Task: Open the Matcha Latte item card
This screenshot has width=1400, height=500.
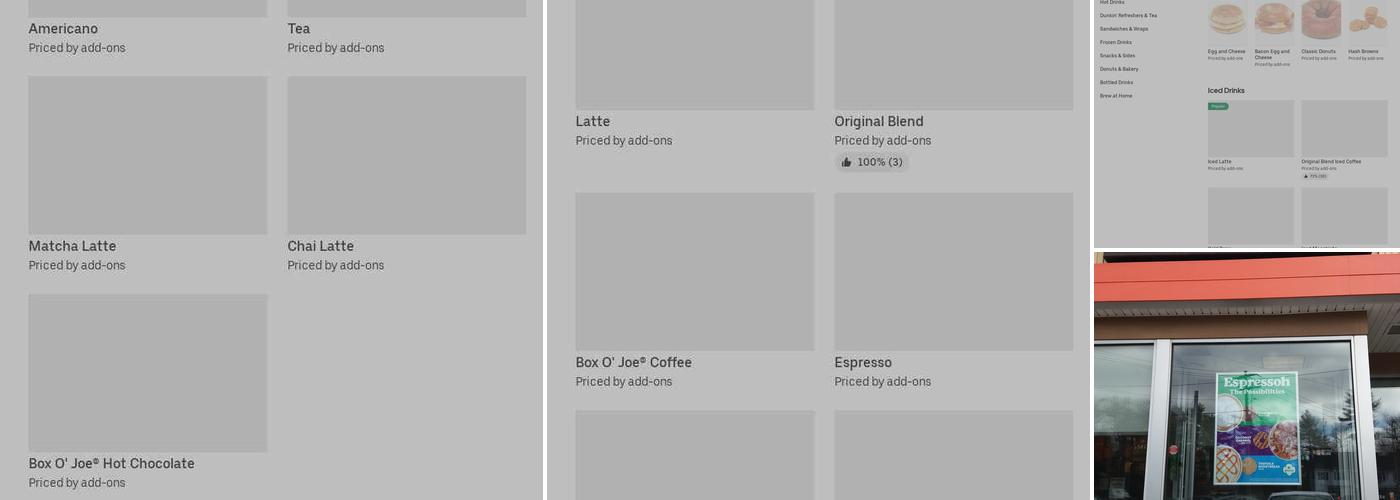Action: coord(147,156)
